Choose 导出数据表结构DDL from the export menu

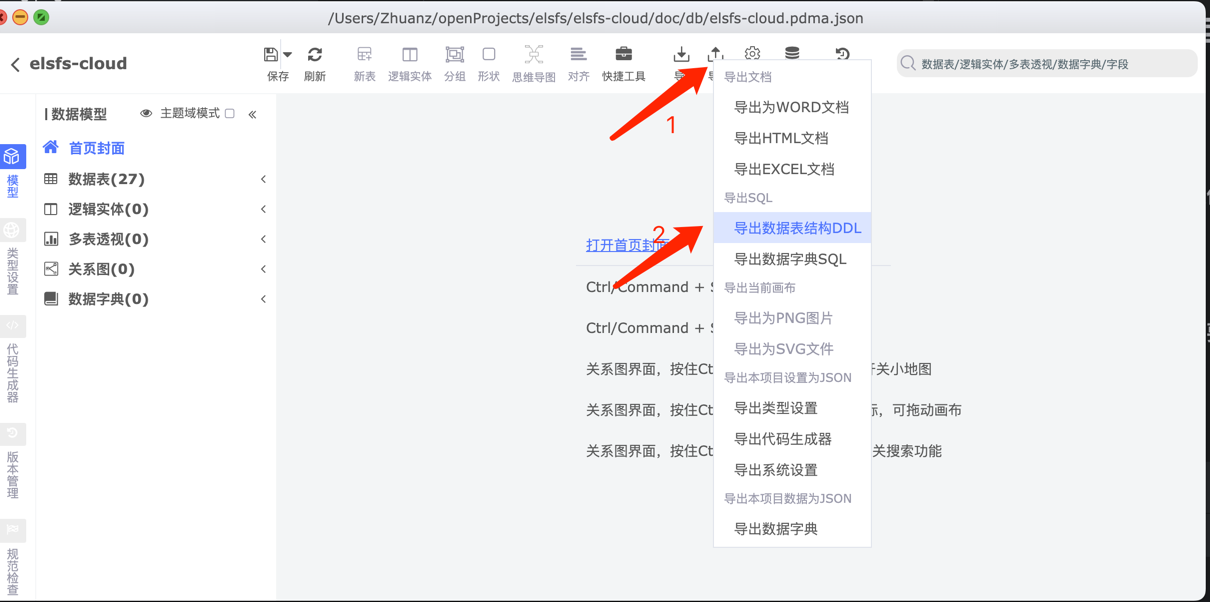(x=797, y=228)
